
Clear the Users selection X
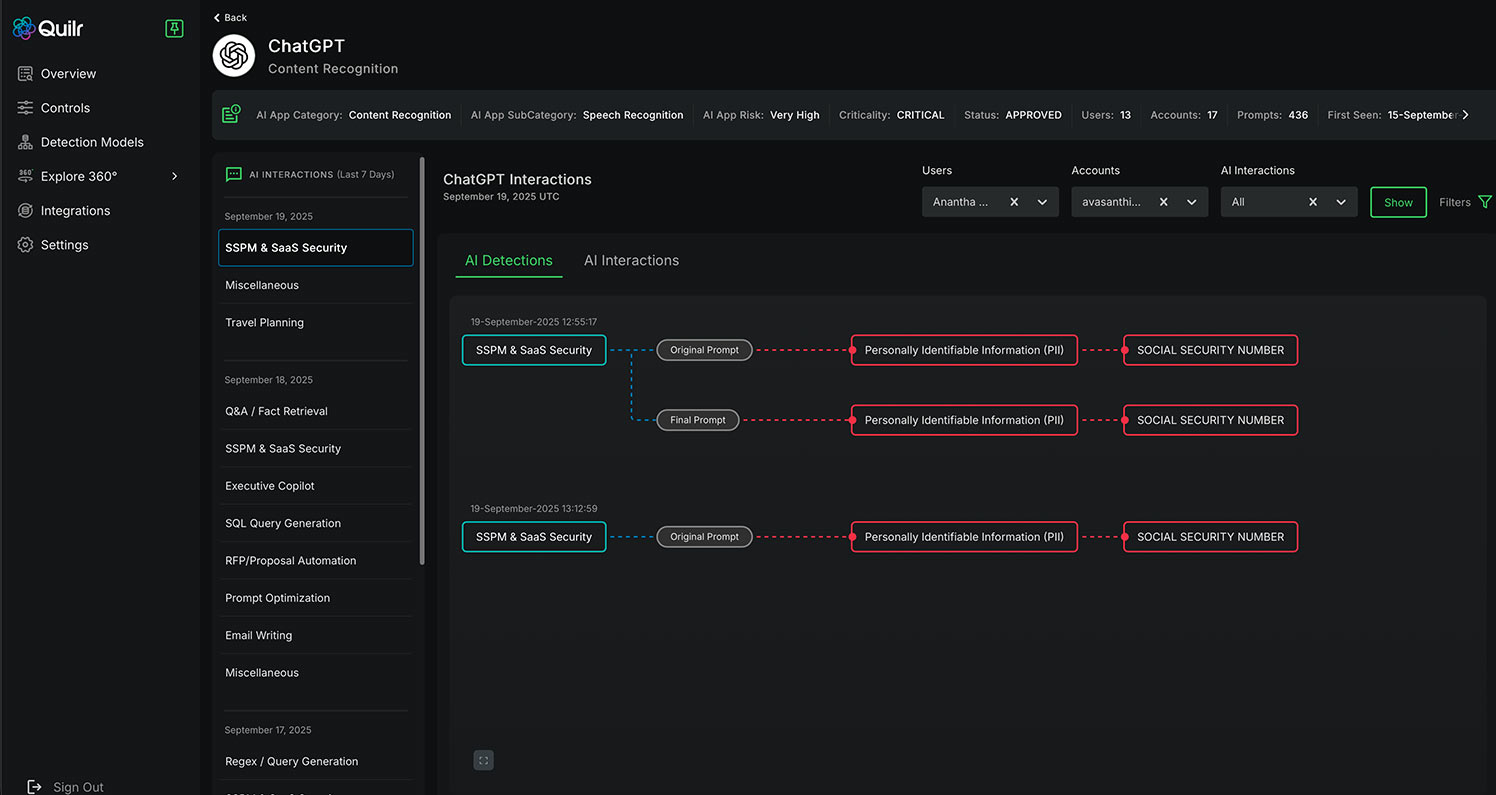point(1014,202)
